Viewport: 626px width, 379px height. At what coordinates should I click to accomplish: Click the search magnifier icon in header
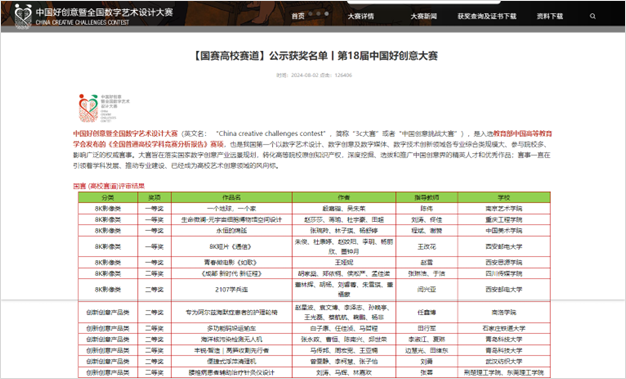(592, 16)
